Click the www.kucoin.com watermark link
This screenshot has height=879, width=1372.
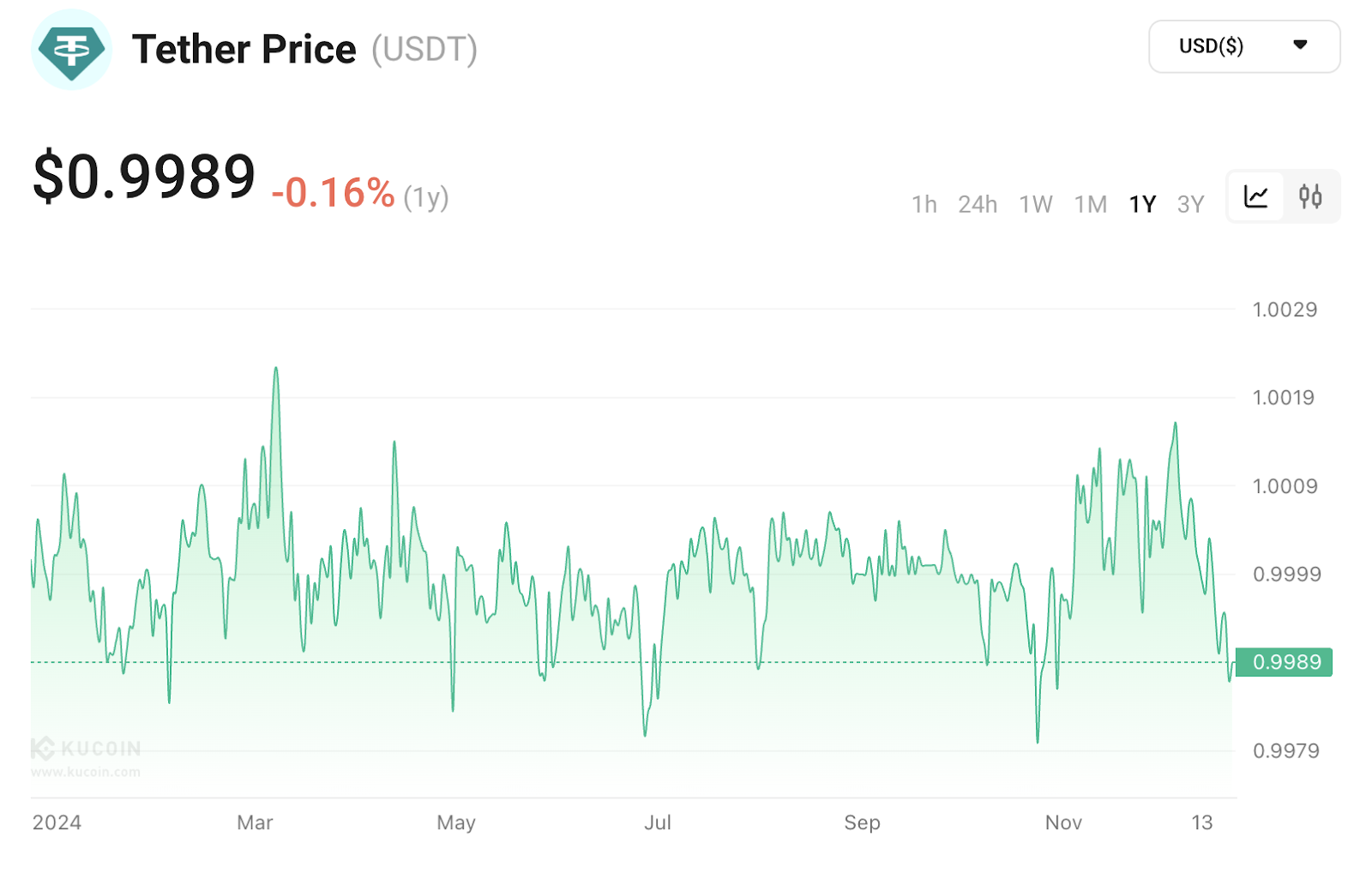86,772
